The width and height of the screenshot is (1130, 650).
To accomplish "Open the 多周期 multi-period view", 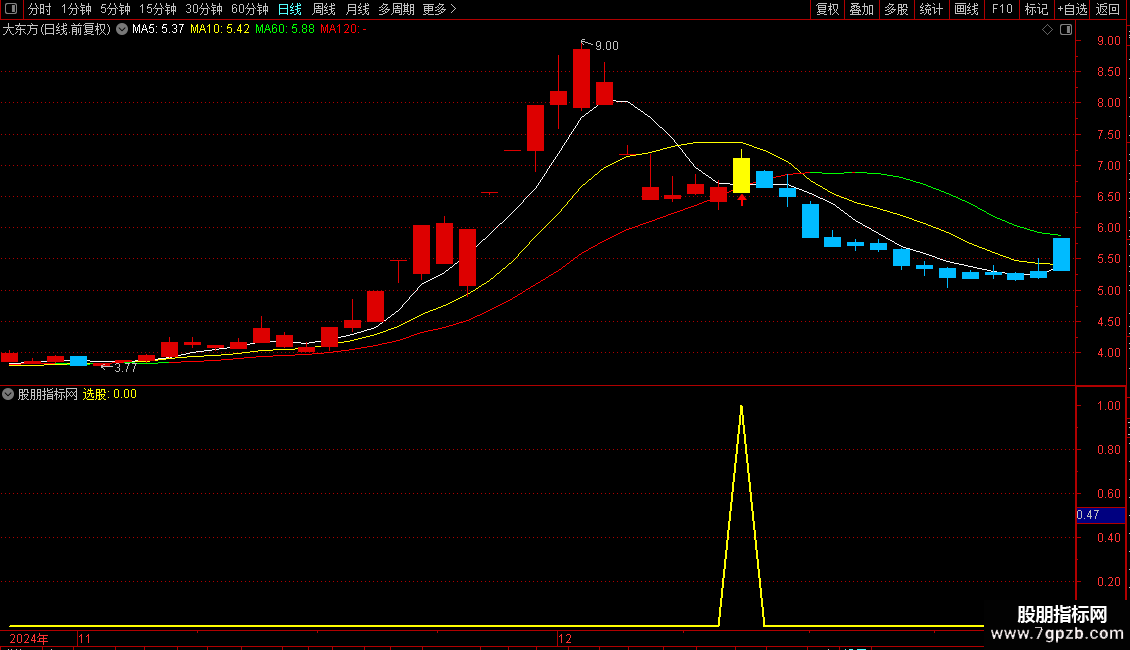I will 396,9.
